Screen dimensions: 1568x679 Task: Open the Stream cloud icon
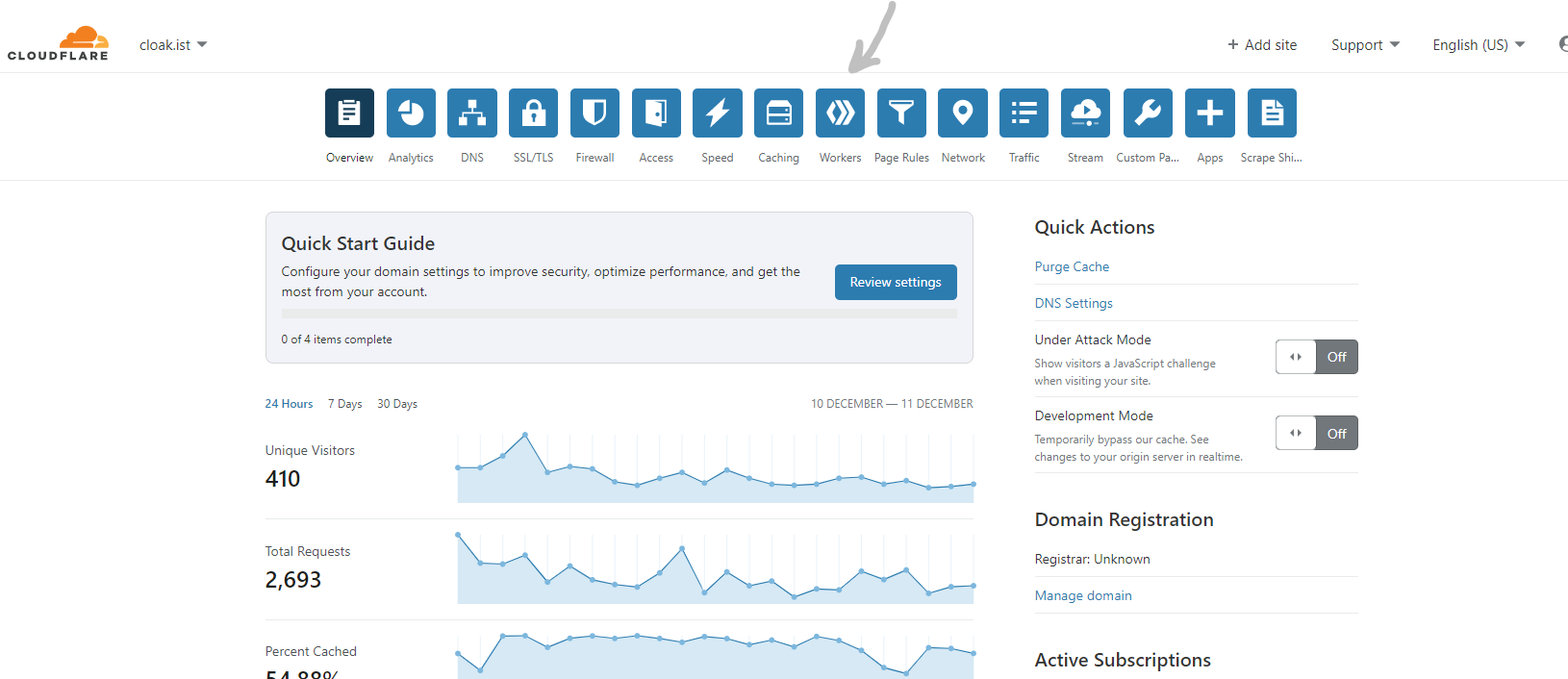(1085, 113)
